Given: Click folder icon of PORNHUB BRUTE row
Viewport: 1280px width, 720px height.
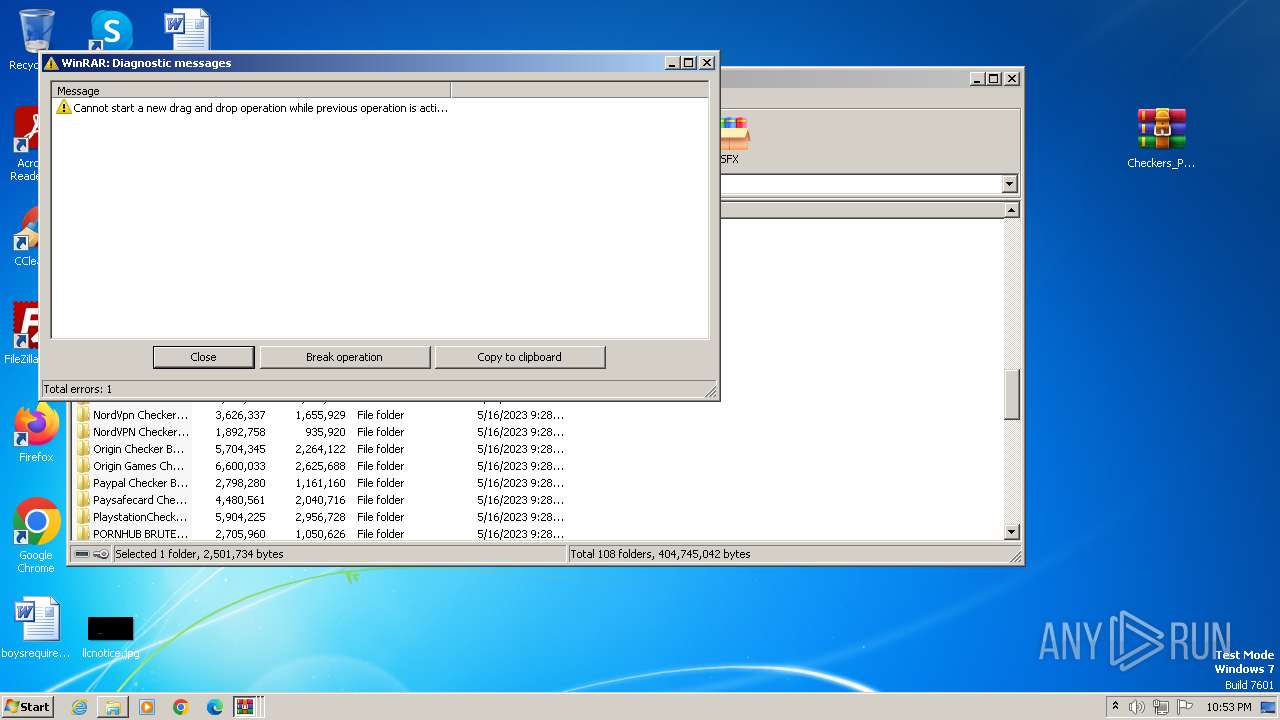Looking at the screenshot, I should 84,534.
